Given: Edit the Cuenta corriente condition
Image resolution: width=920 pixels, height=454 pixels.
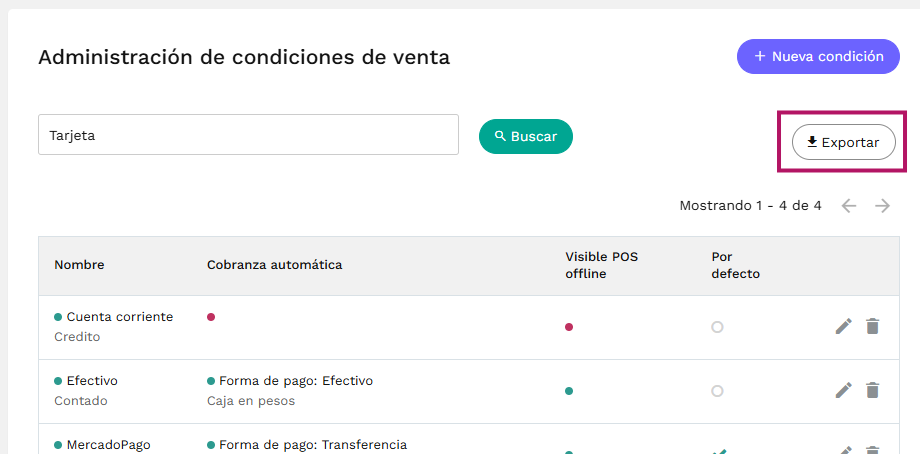Looking at the screenshot, I should click(843, 326).
